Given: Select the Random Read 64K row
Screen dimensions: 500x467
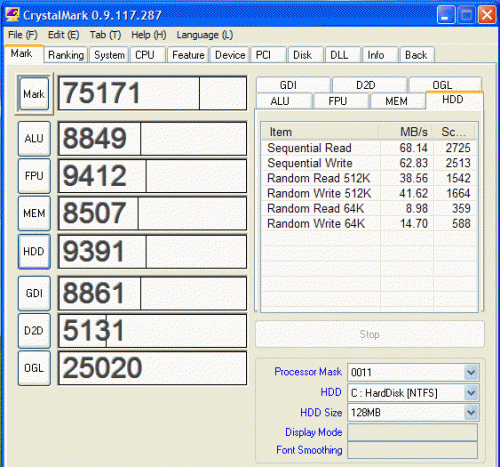Looking at the screenshot, I should (369, 208).
